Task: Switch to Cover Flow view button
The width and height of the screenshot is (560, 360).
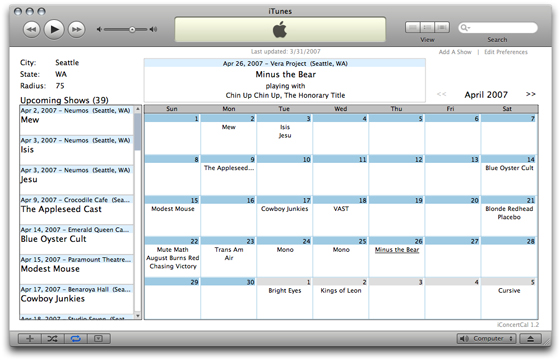Action: (442, 27)
